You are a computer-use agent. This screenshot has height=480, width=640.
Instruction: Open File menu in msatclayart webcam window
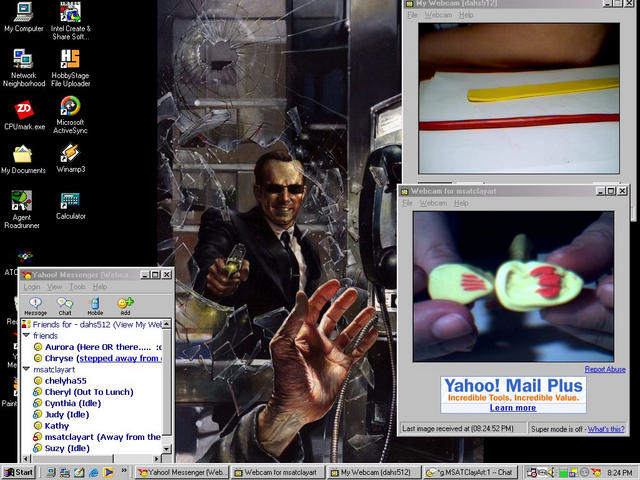[407, 203]
